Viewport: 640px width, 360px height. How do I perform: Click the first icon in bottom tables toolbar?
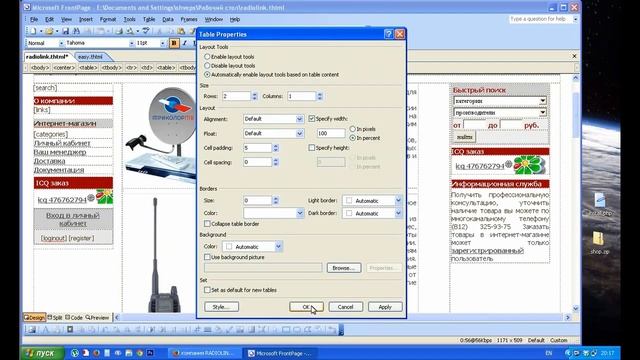[x=32, y=329]
